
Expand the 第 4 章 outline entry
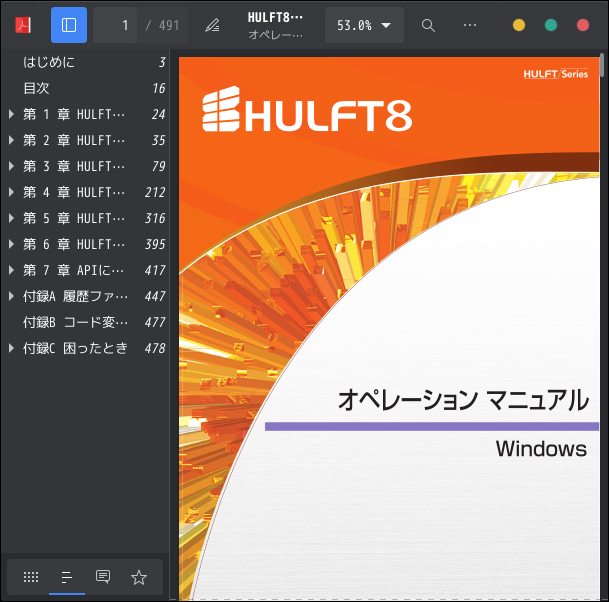point(11,192)
